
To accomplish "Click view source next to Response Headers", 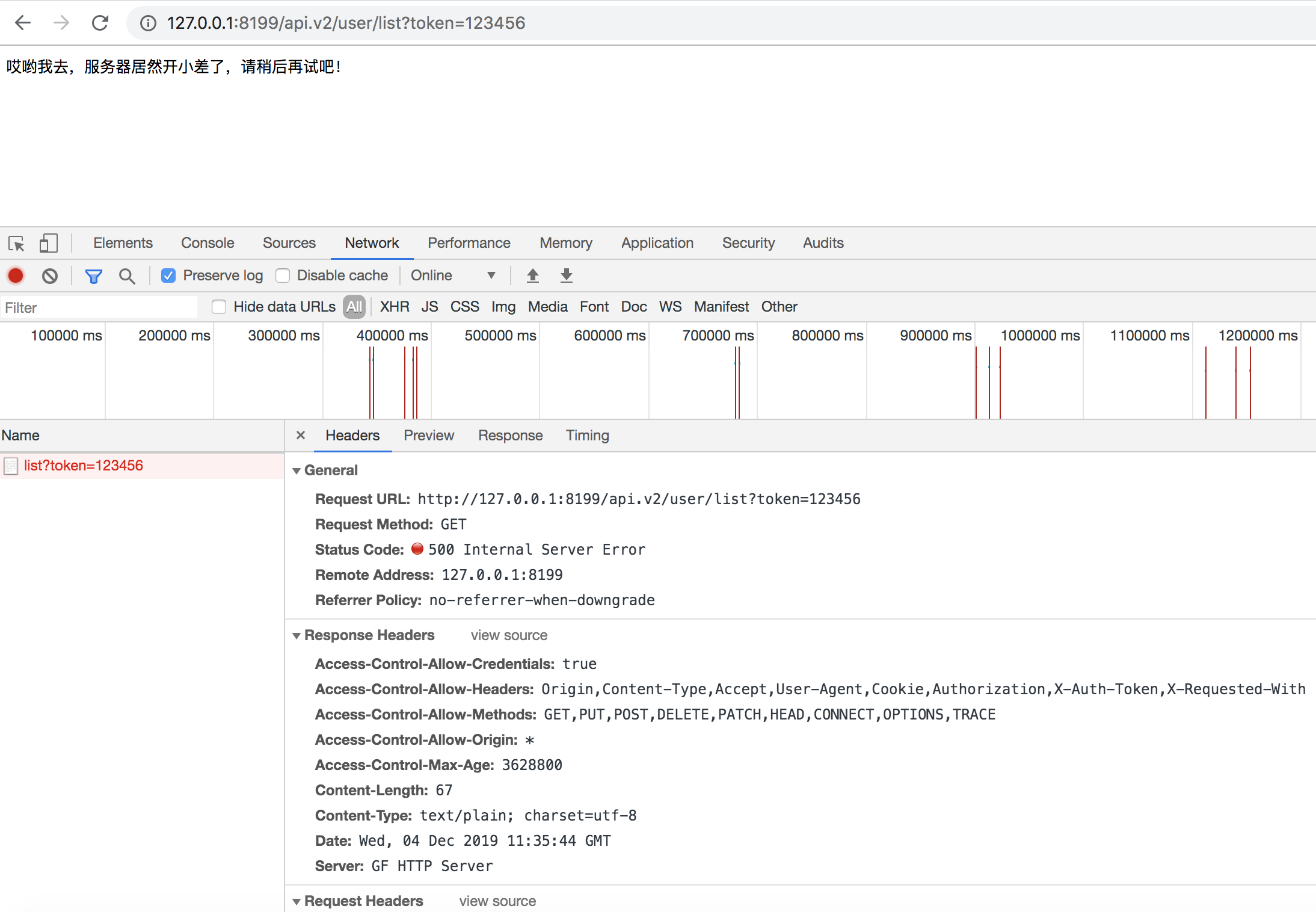I will [x=509, y=636].
